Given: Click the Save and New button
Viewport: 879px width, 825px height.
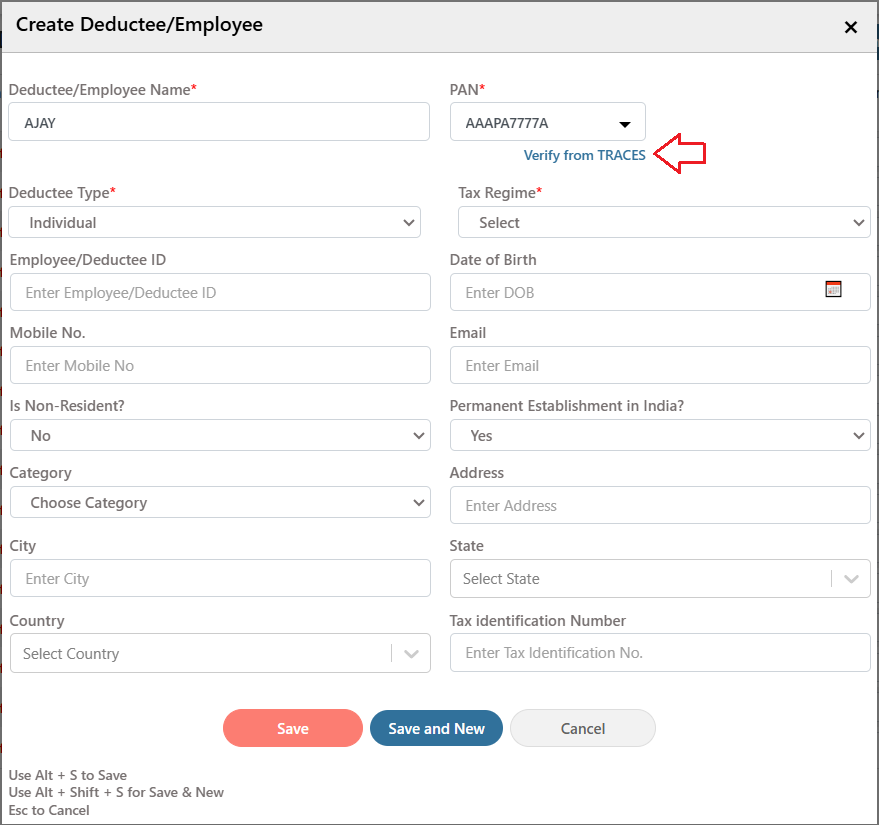Looking at the screenshot, I should [436, 728].
